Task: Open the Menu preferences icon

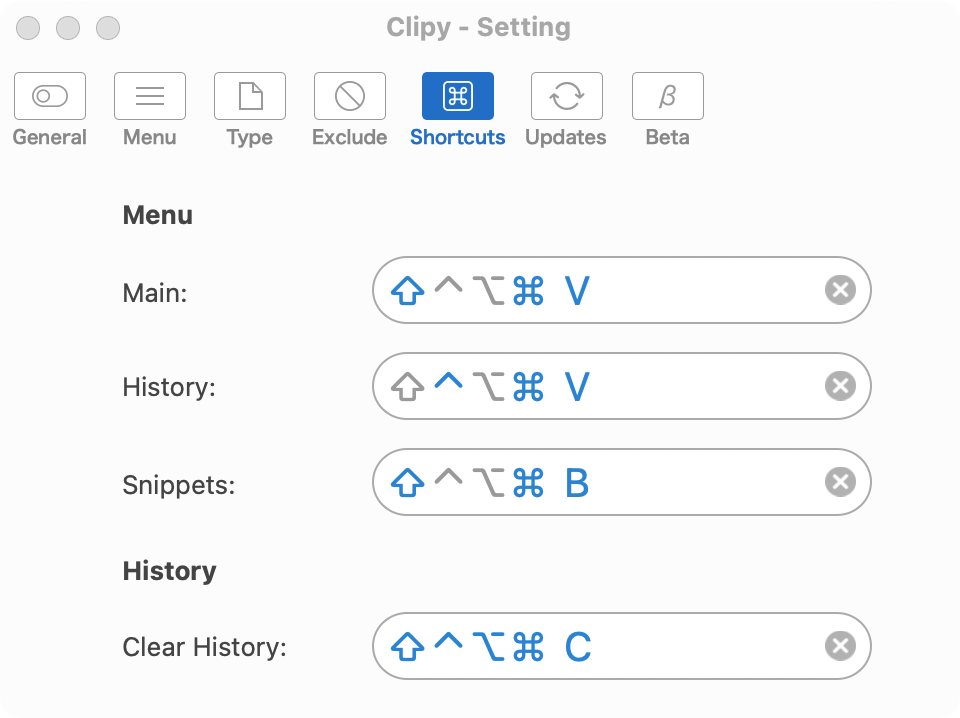Action: pyautogui.click(x=150, y=96)
